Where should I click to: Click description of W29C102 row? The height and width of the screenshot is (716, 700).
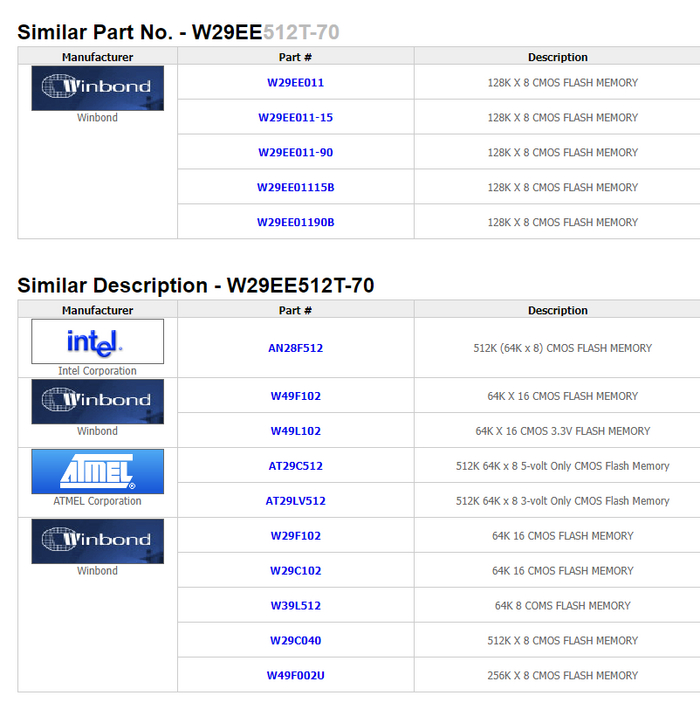(563, 571)
